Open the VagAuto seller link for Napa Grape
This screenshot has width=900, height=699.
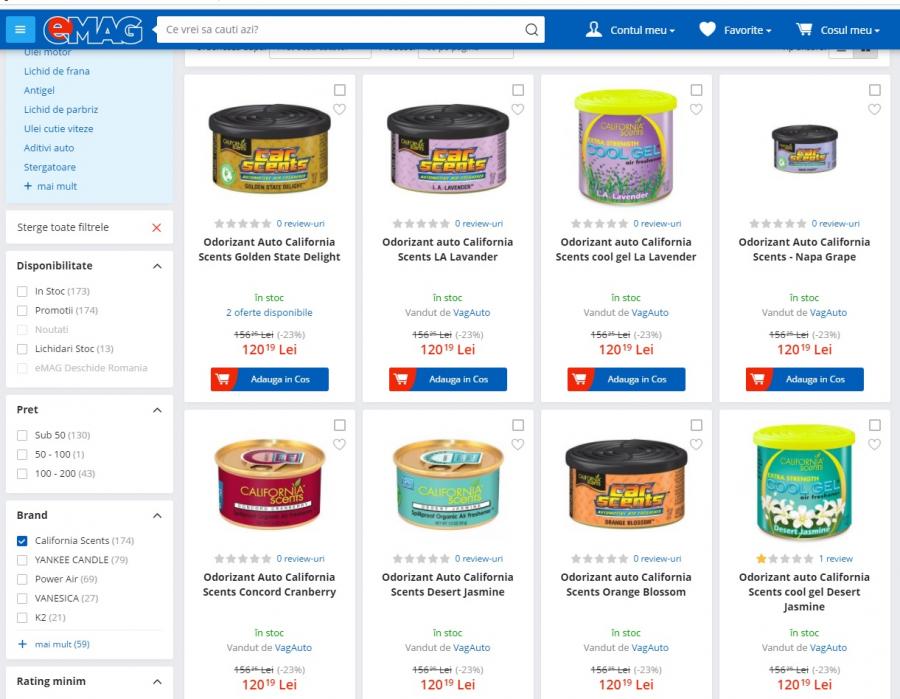[828, 313]
